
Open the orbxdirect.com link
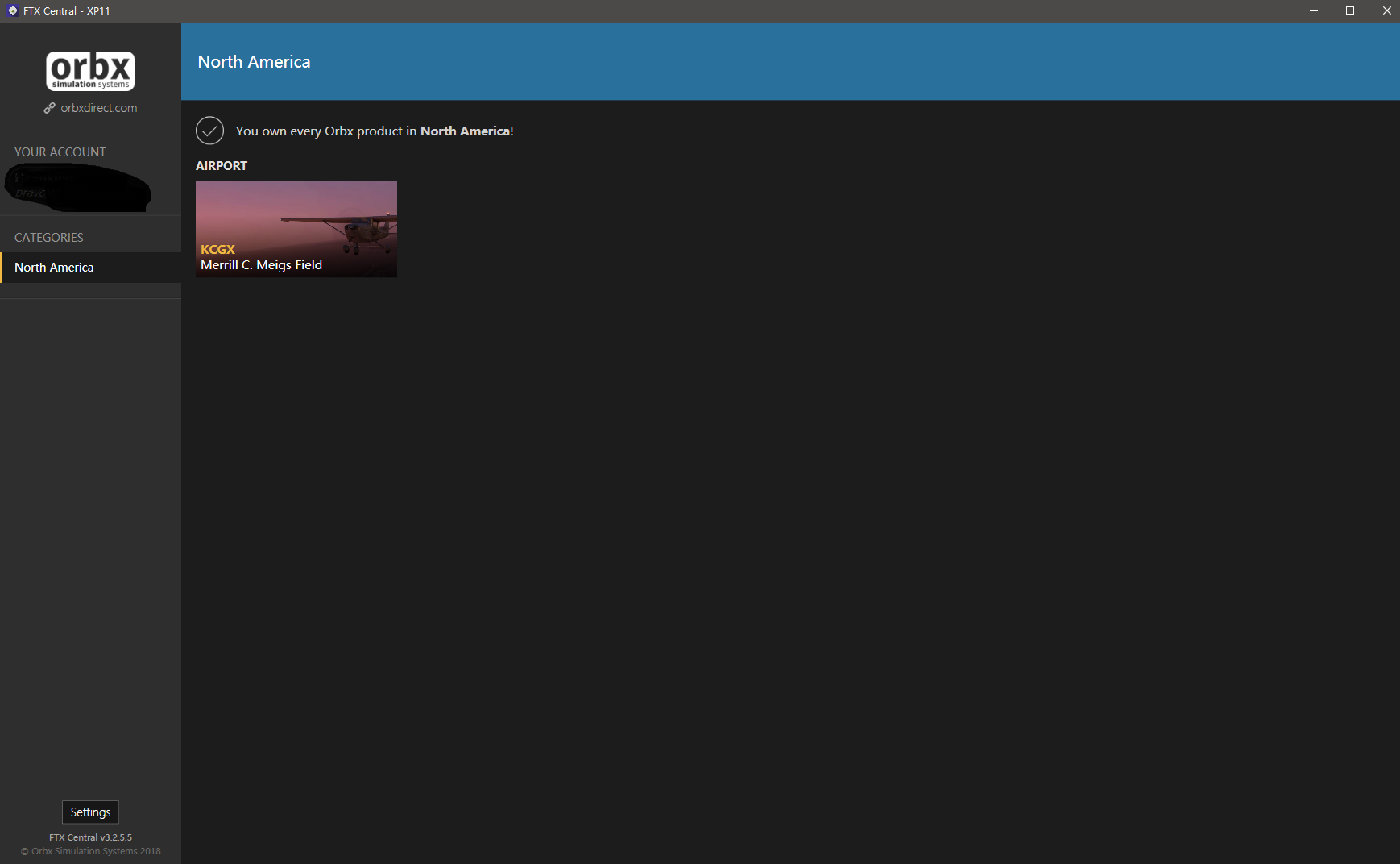tap(98, 108)
